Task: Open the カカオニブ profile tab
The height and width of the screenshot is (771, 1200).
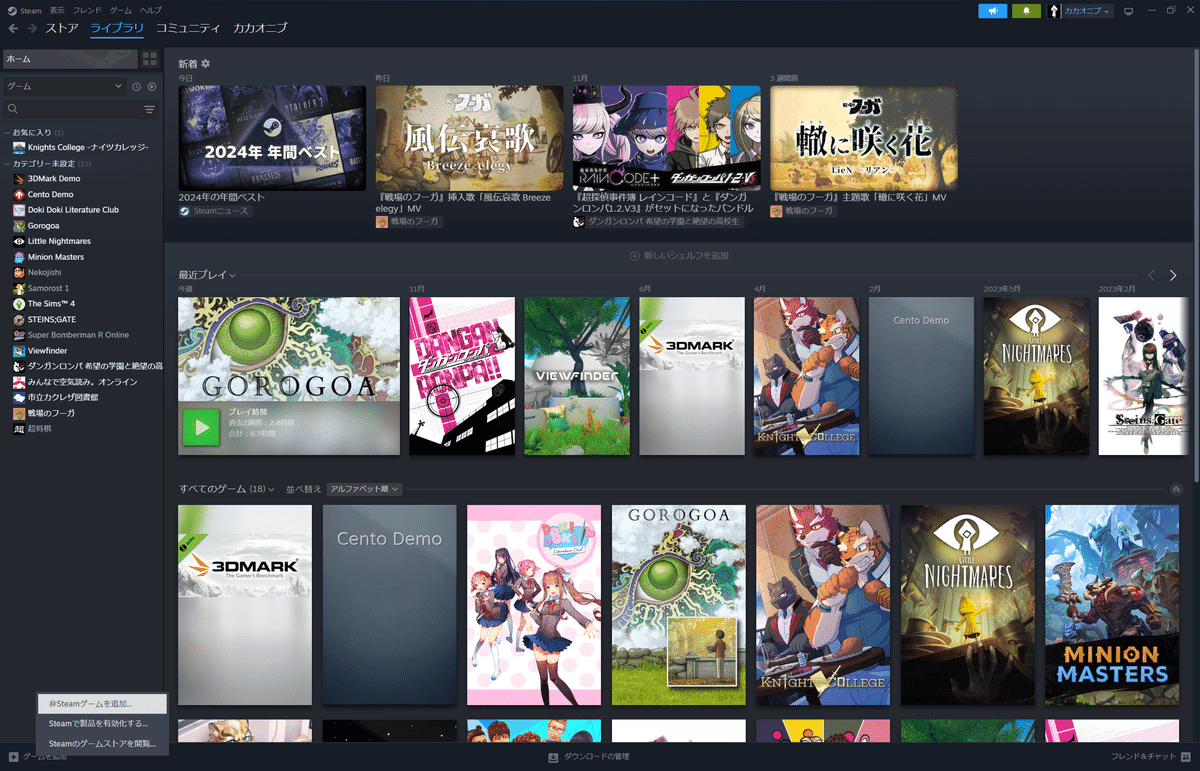Action: tap(260, 28)
